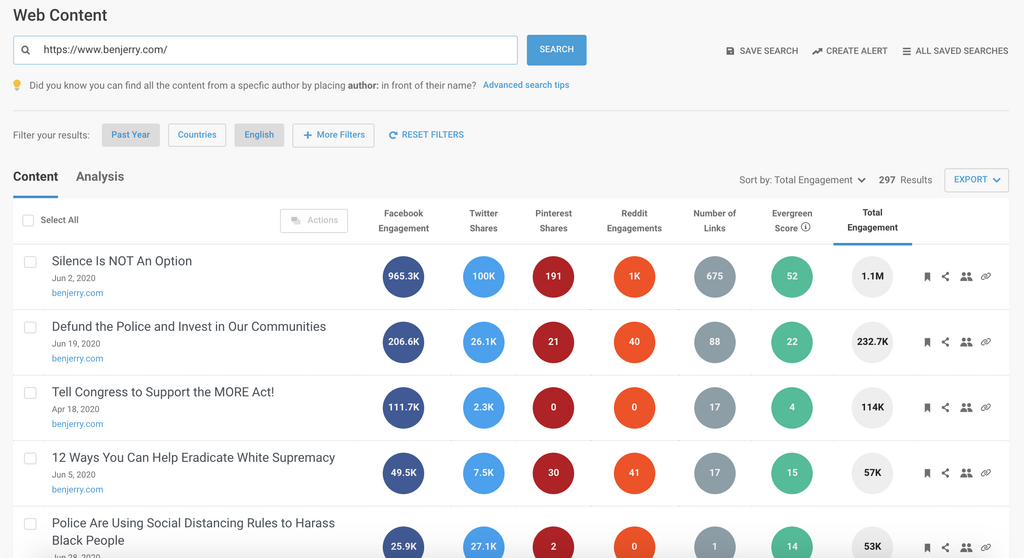View sharers icon for 'Tell Congress' row

pos(966,408)
